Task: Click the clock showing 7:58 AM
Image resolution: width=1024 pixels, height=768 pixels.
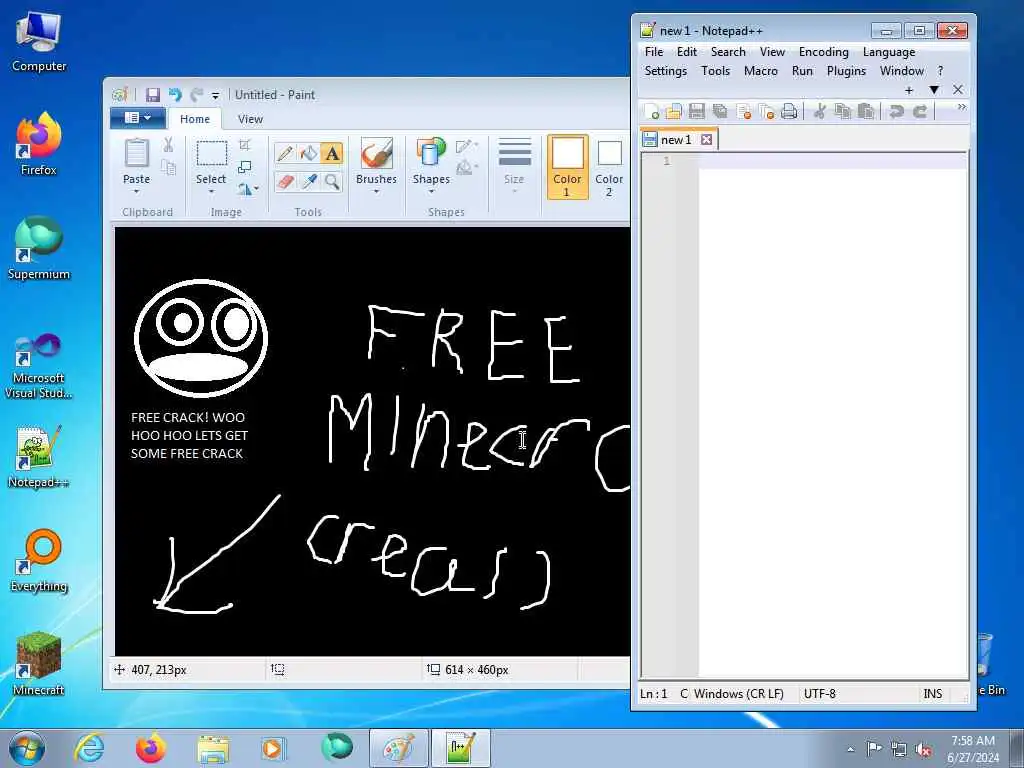Action: click(973, 748)
